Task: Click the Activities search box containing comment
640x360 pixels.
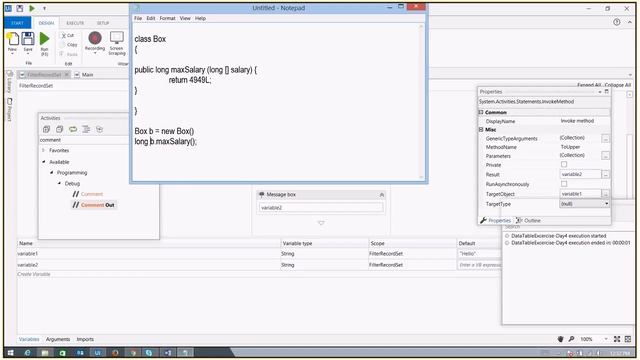Action: (x=84, y=140)
